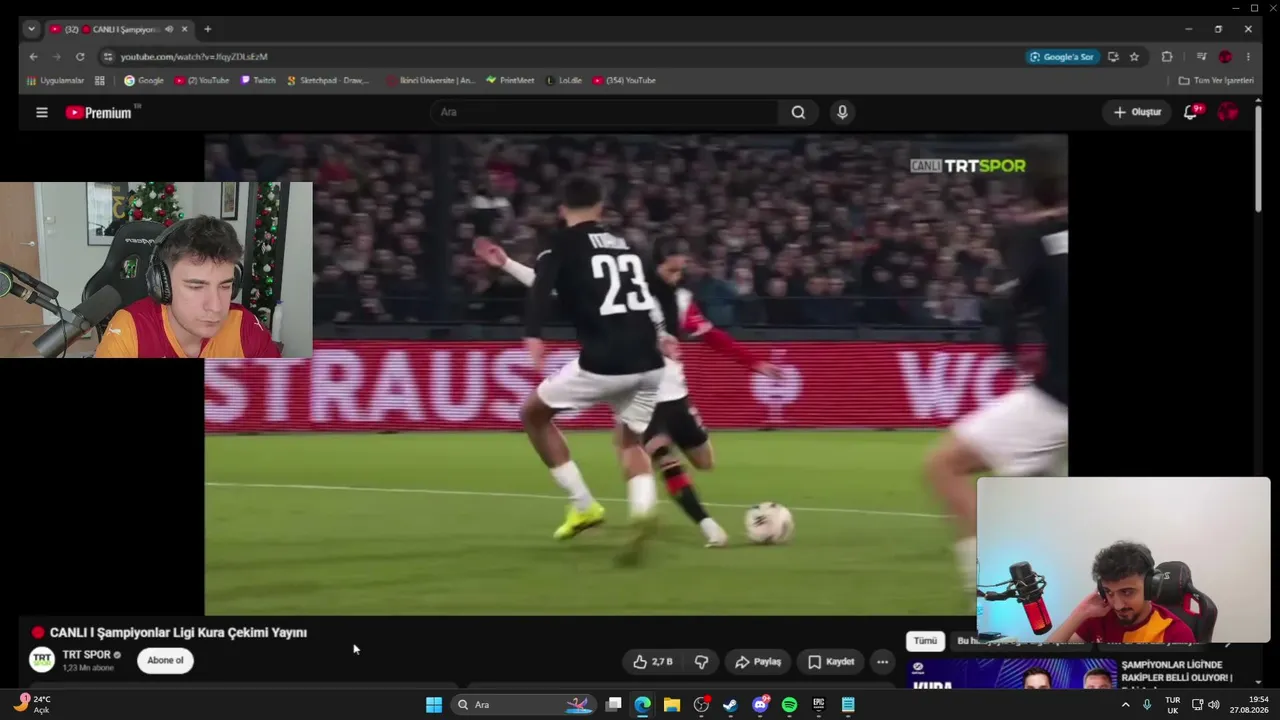Open a new browser tab
Screen dimensions: 1280x720
point(208,30)
